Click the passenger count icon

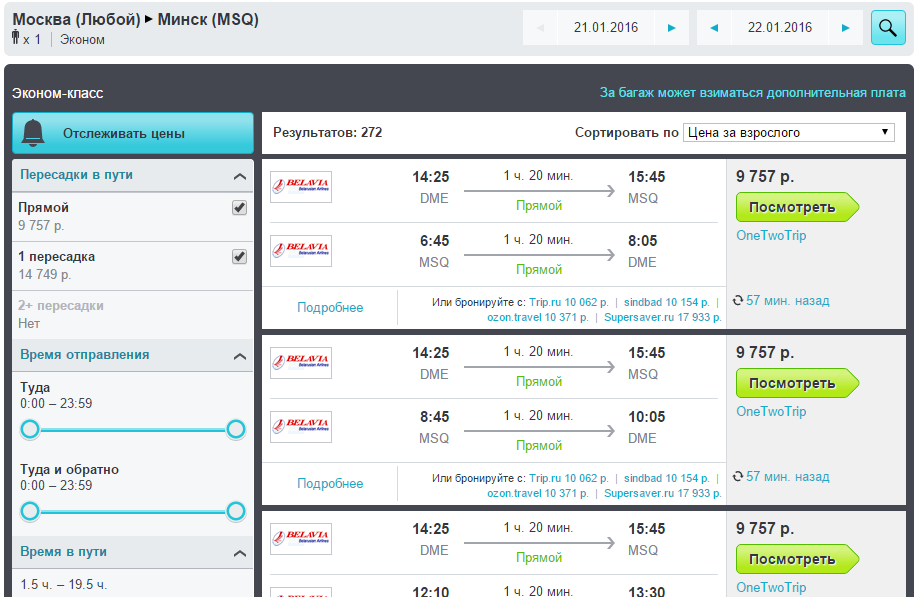point(16,37)
